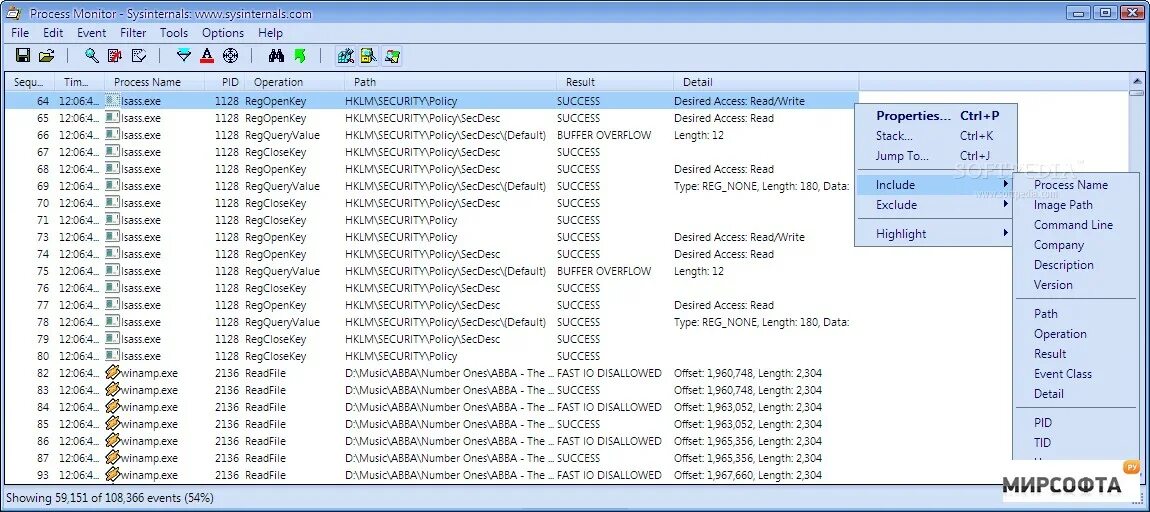Click BUFFER OVERFLOW result in row 66
Screen dimensions: 1150x512
(x=604, y=135)
